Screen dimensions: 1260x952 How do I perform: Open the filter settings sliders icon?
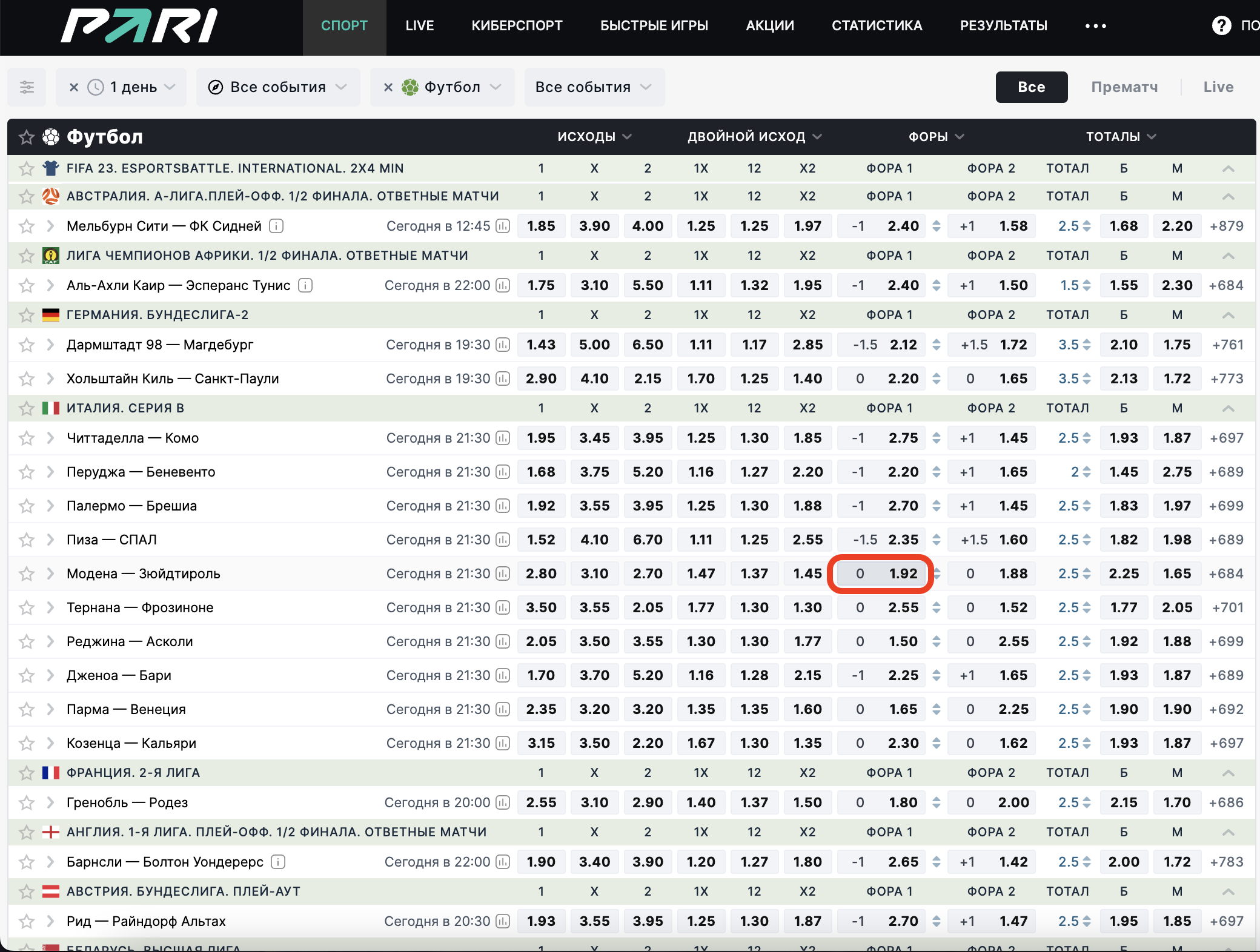pyautogui.click(x=27, y=87)
